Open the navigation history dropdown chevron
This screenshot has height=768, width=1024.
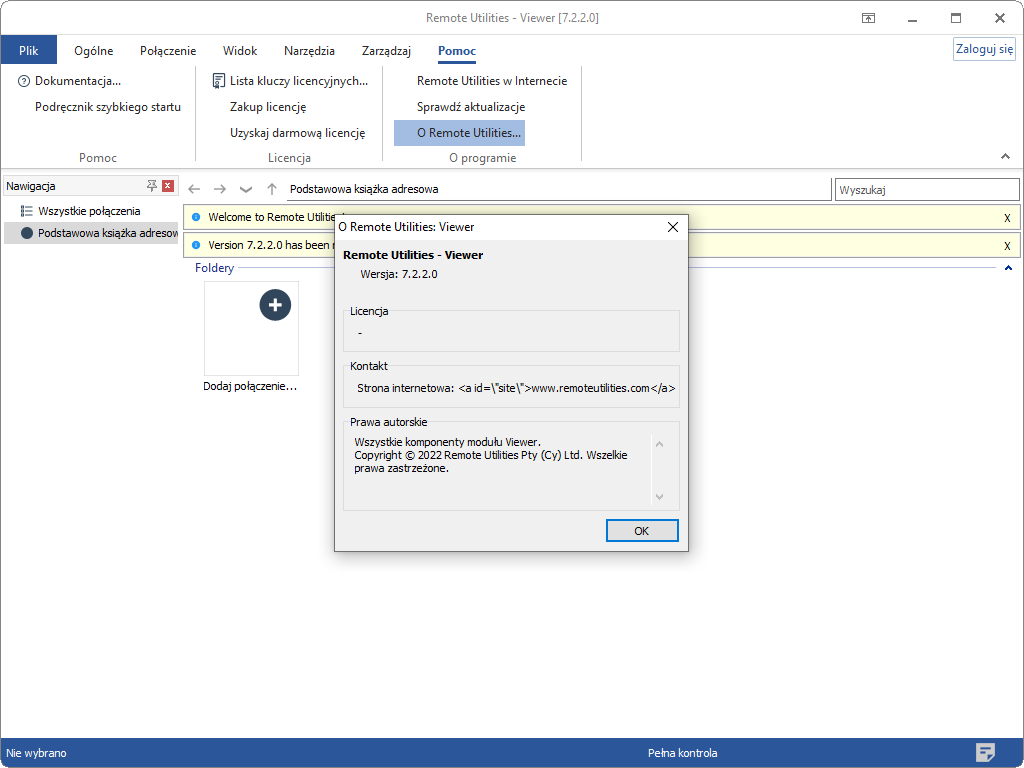tap(246, 189)
